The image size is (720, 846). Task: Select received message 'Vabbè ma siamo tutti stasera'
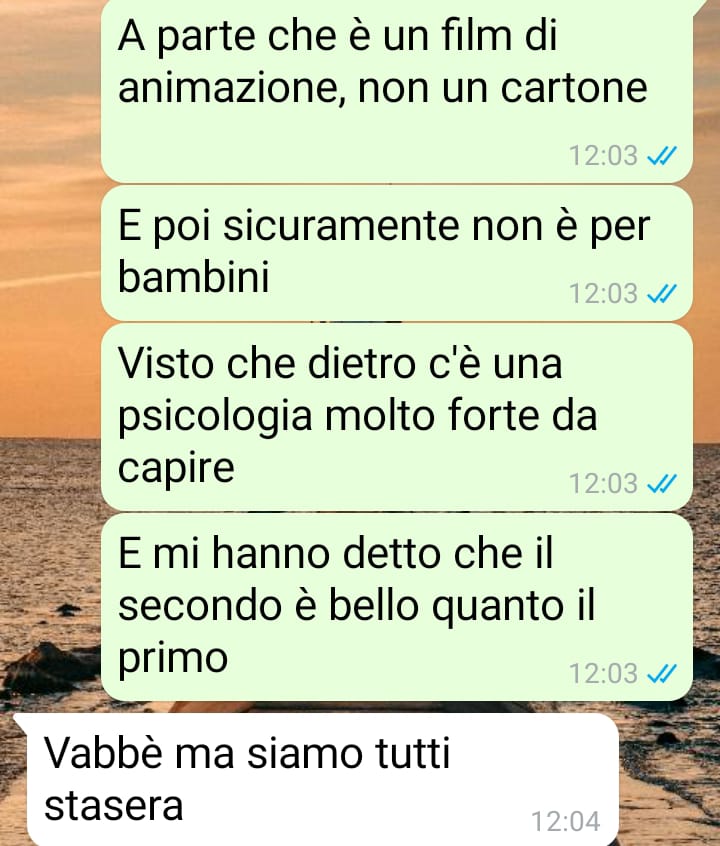point(323,780)
